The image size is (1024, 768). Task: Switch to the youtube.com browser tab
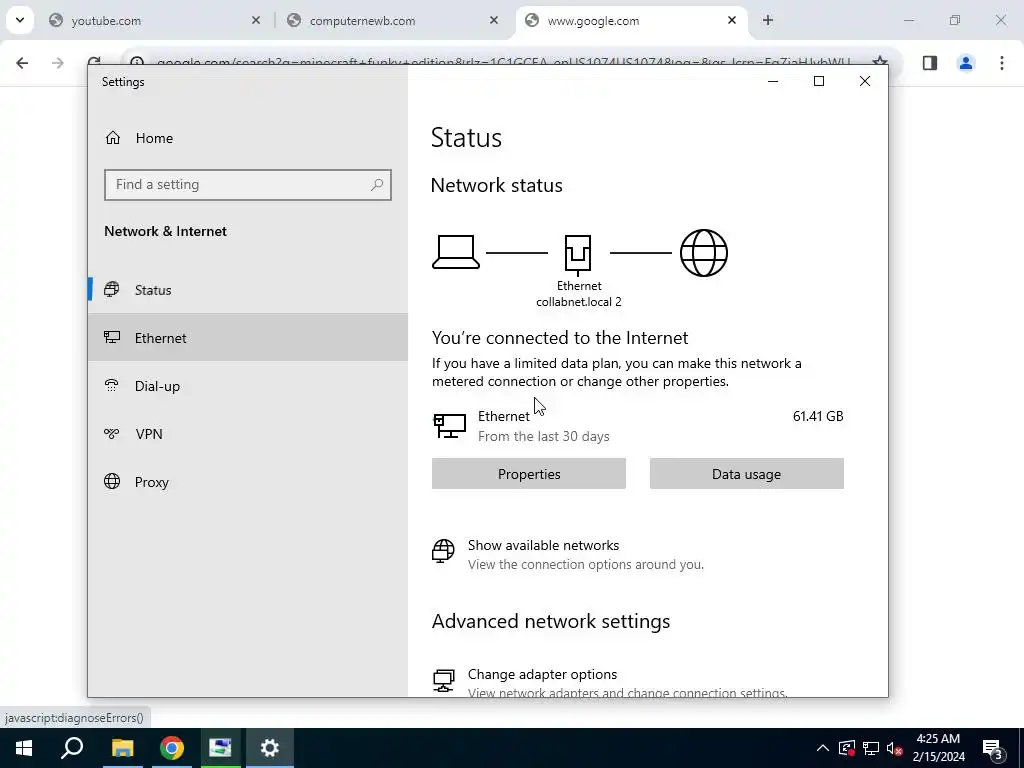coord(153,20)
